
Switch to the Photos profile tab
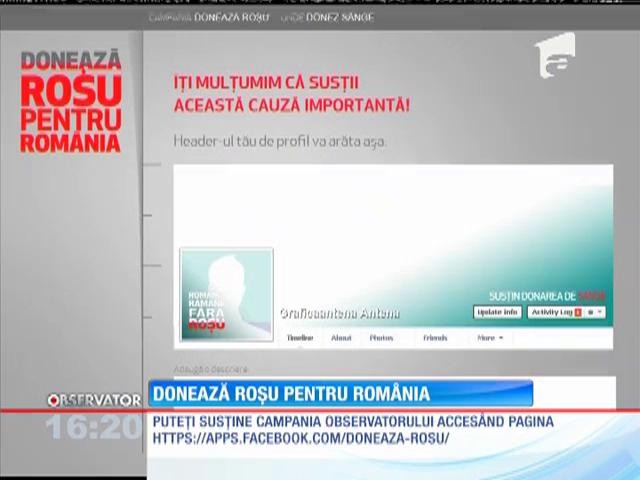click(x=381, y=338)
